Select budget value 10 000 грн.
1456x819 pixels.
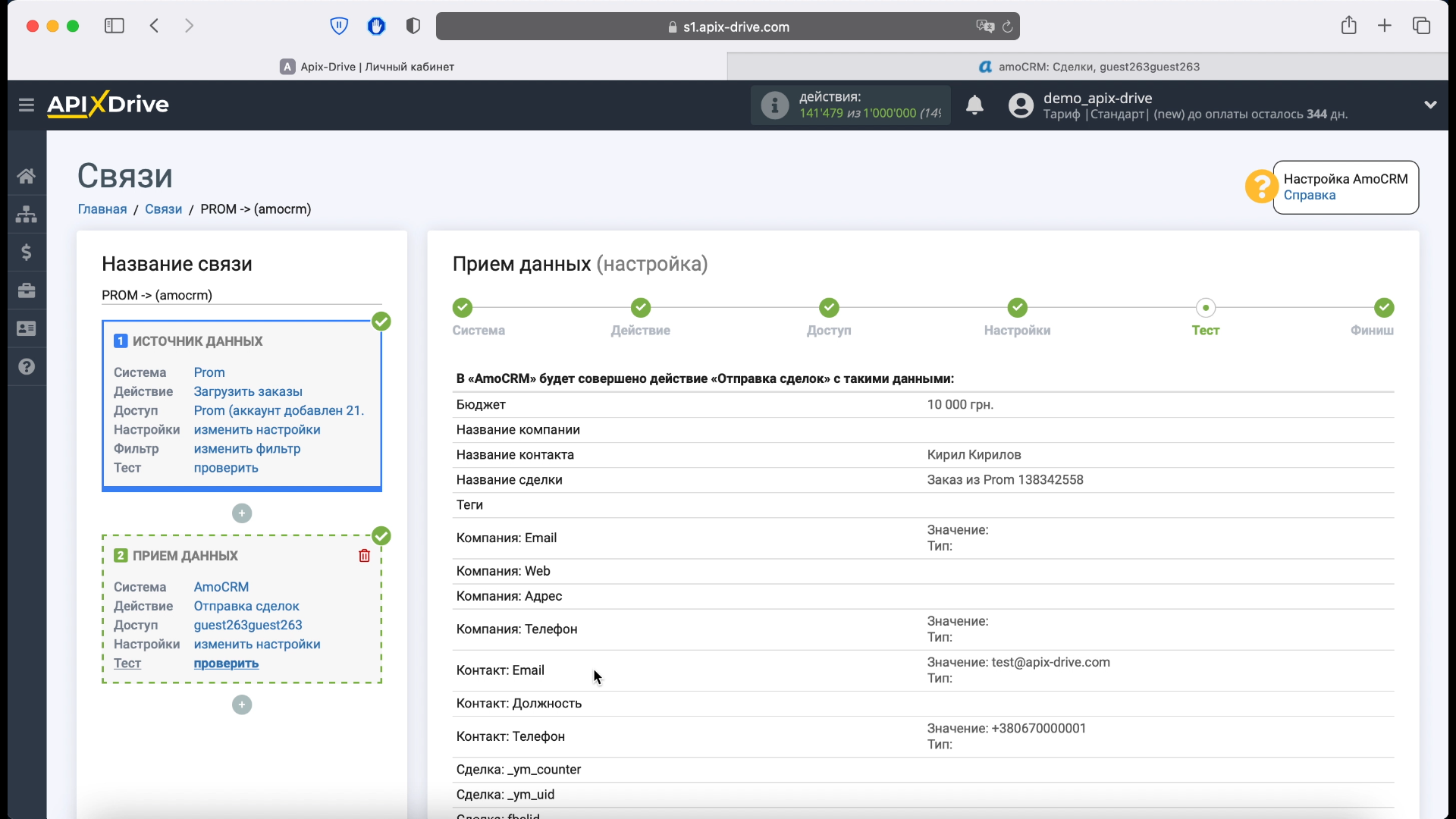click(960, 404)
